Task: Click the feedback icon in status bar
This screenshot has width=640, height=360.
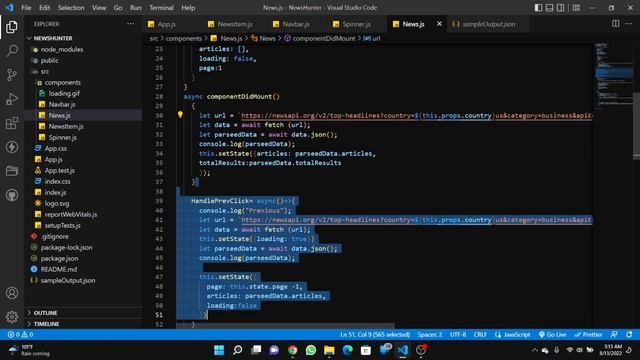Action: click(x=614, y=334)
